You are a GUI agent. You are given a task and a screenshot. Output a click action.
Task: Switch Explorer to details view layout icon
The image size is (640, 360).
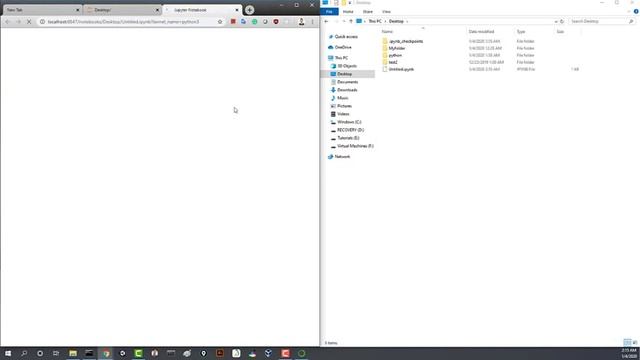coord(627,342)
